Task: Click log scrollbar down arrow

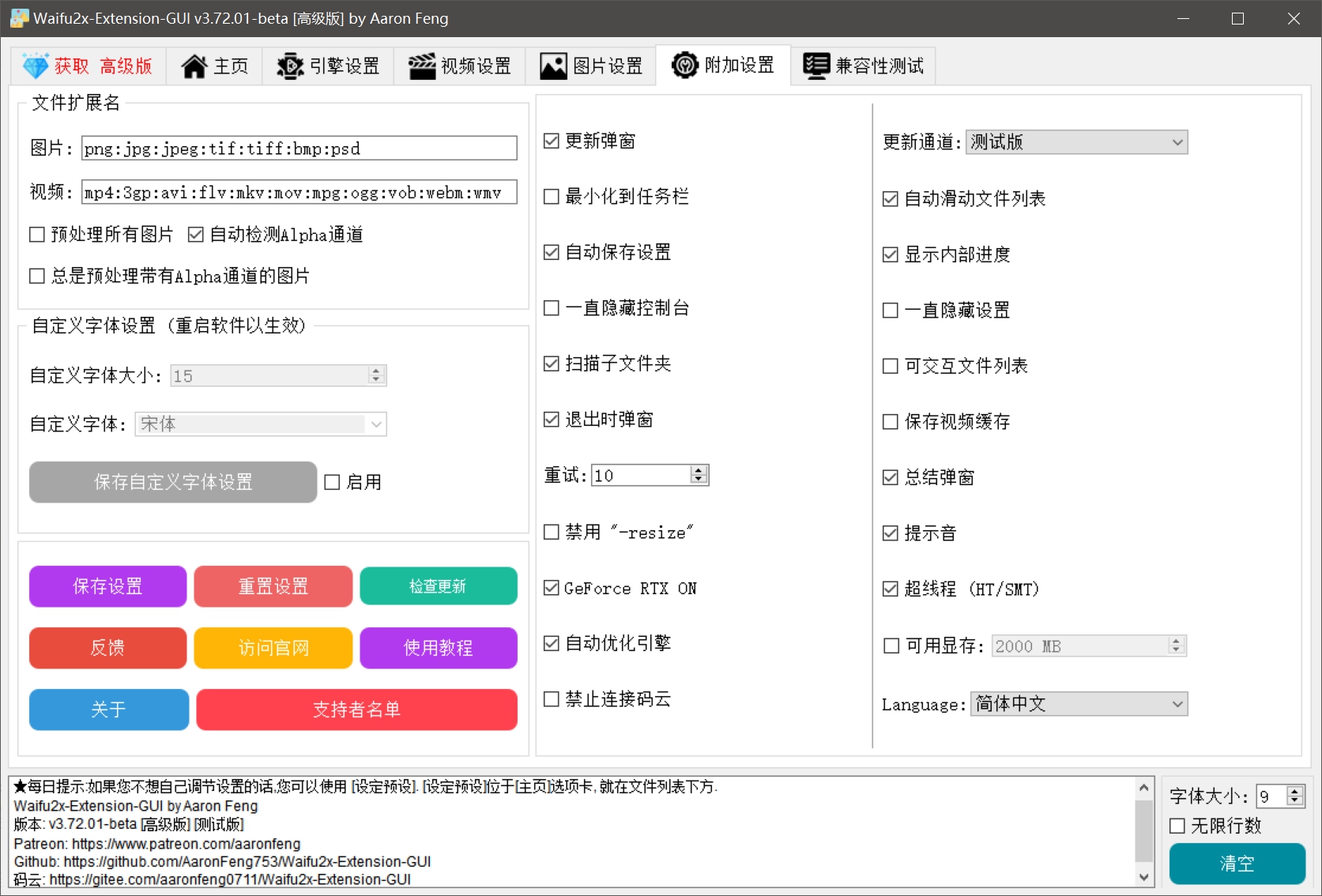Action: [1144, 876]
